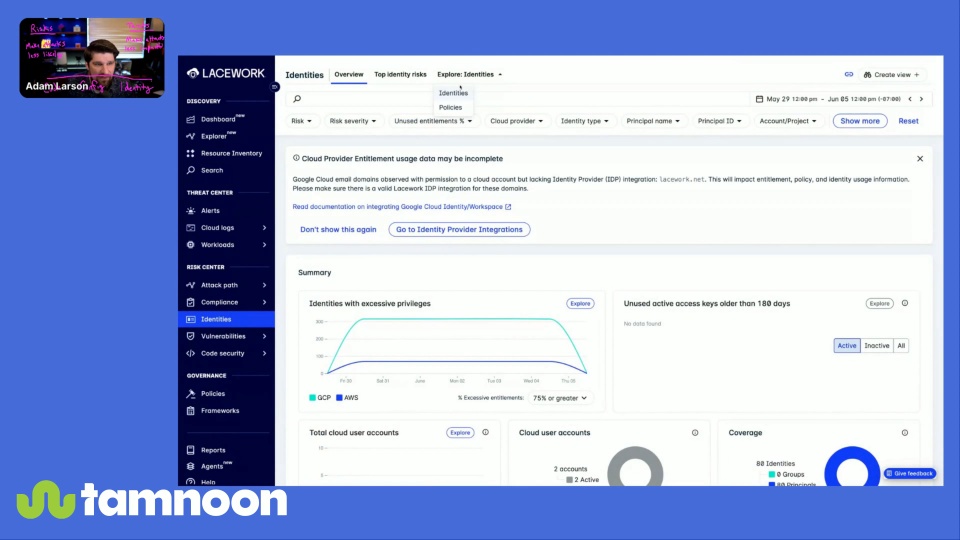Open Unused entitlements % filter dropdown
The image size is (960, 540).
click(433, 121)
